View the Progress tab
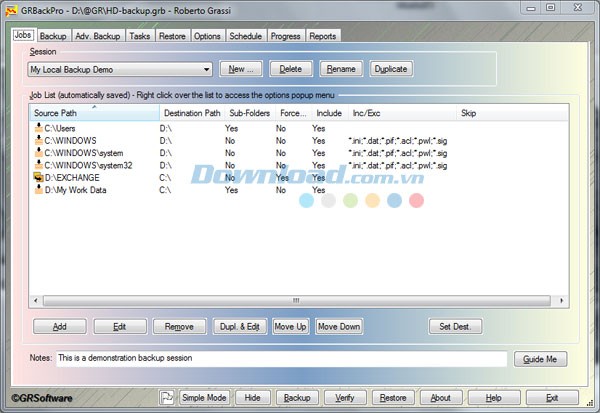 tap(285, 36)
